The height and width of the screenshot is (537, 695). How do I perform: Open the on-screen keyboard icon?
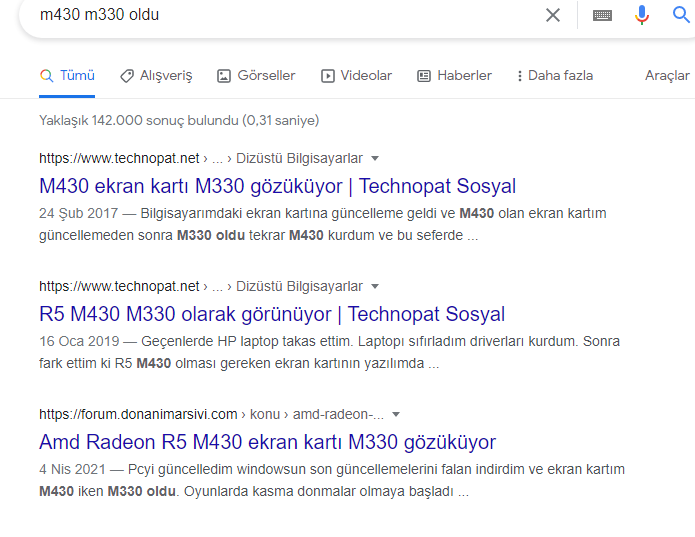602,16
